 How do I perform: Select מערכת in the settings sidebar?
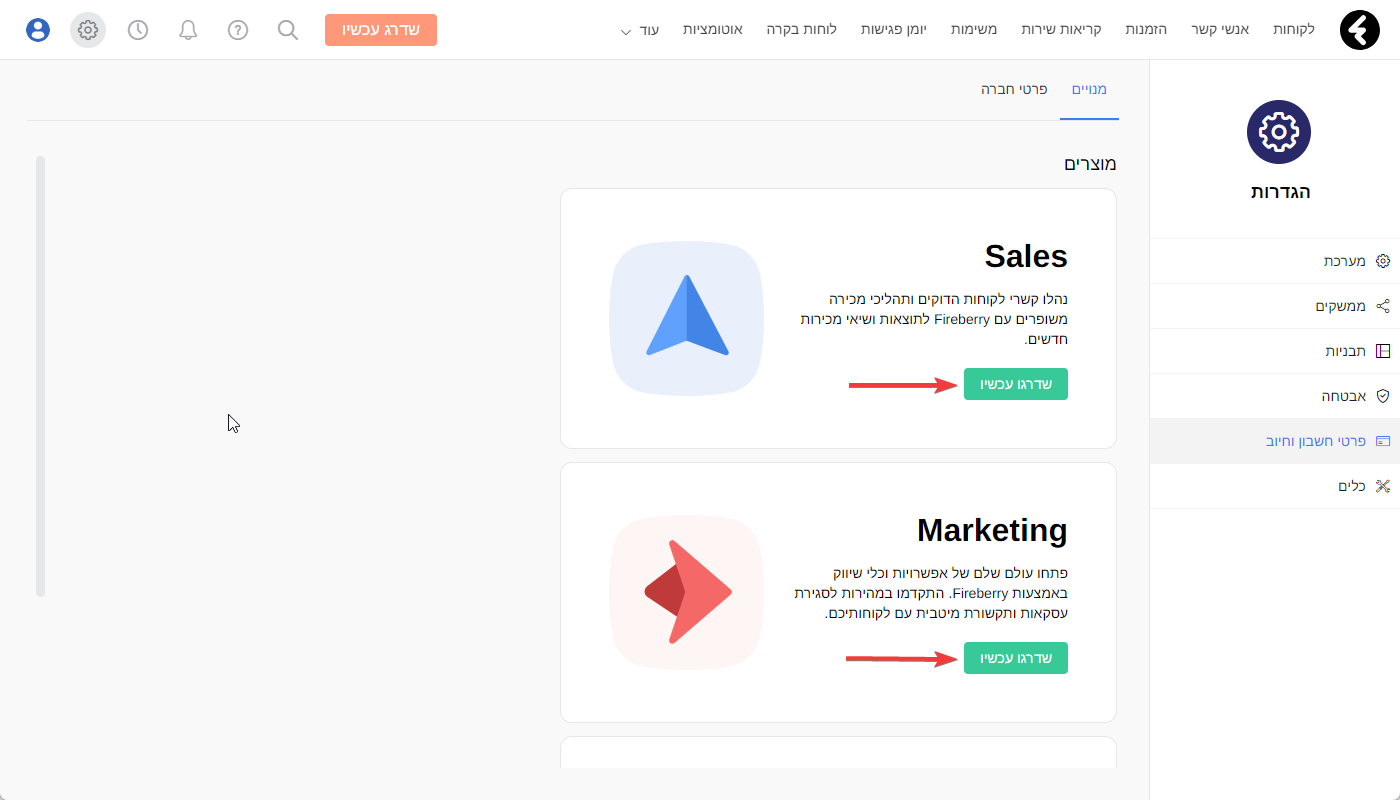1275,261
